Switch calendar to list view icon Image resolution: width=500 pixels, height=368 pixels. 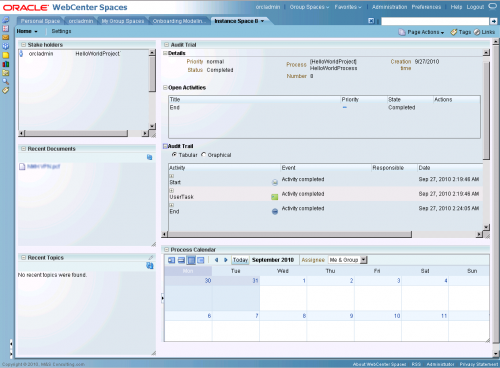pos(201,260)
